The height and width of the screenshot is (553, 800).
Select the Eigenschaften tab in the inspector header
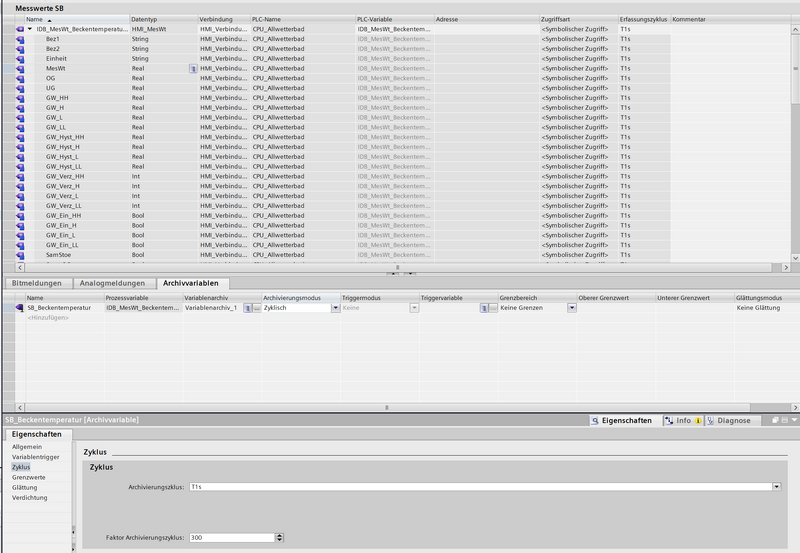tap(622, 421)
